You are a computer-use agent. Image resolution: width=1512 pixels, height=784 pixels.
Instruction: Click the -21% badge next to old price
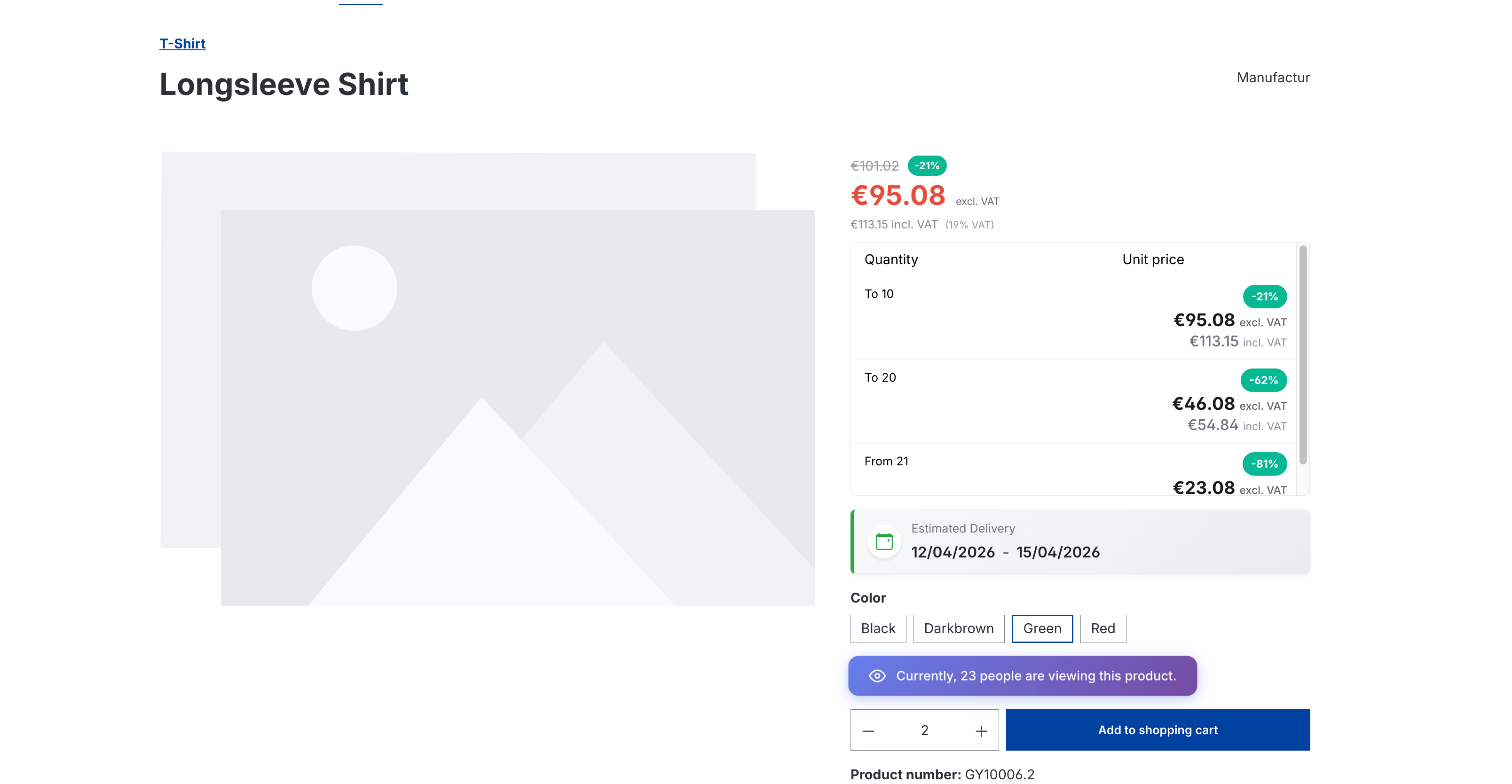927,166
